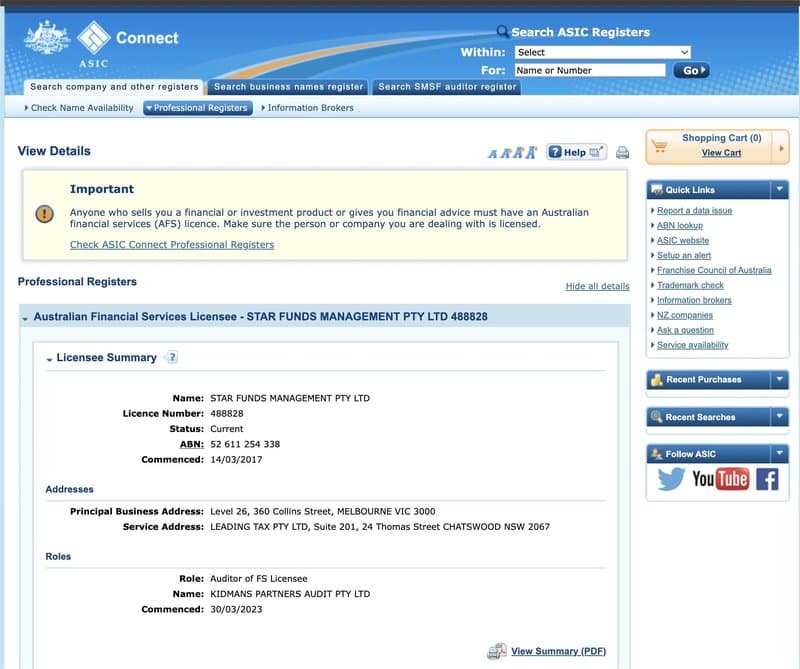
Task: Click the KIDMANS PARTNERS AUDIT PTY LTD name
Action: pos(290,594)
